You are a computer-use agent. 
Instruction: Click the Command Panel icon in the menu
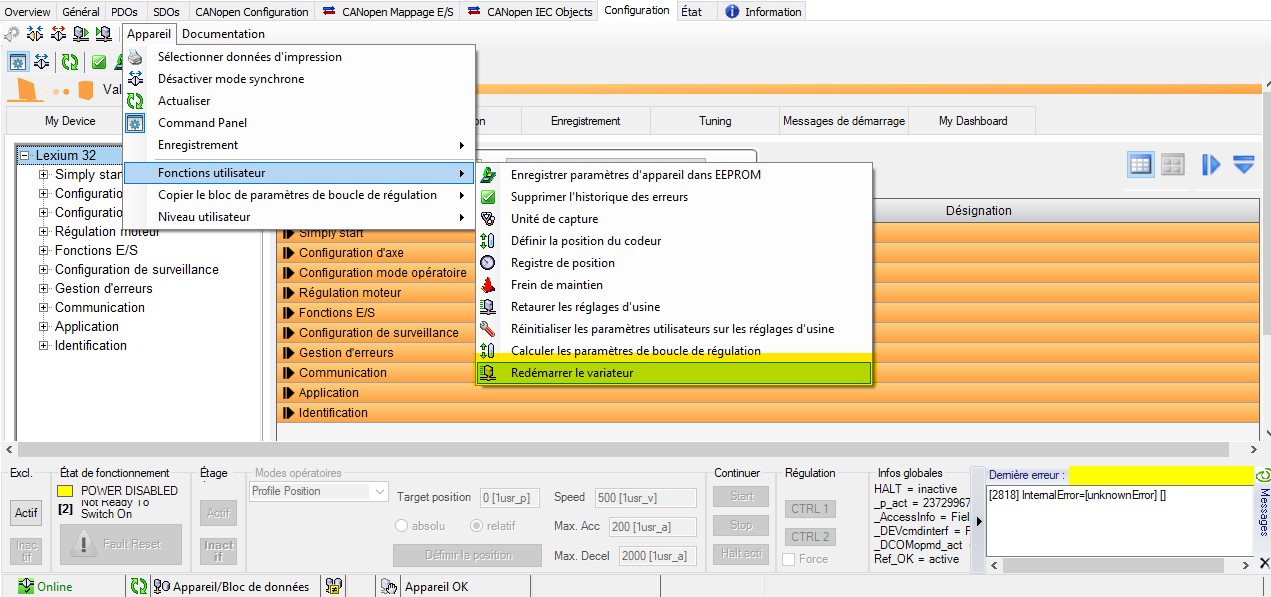point(135,123)
